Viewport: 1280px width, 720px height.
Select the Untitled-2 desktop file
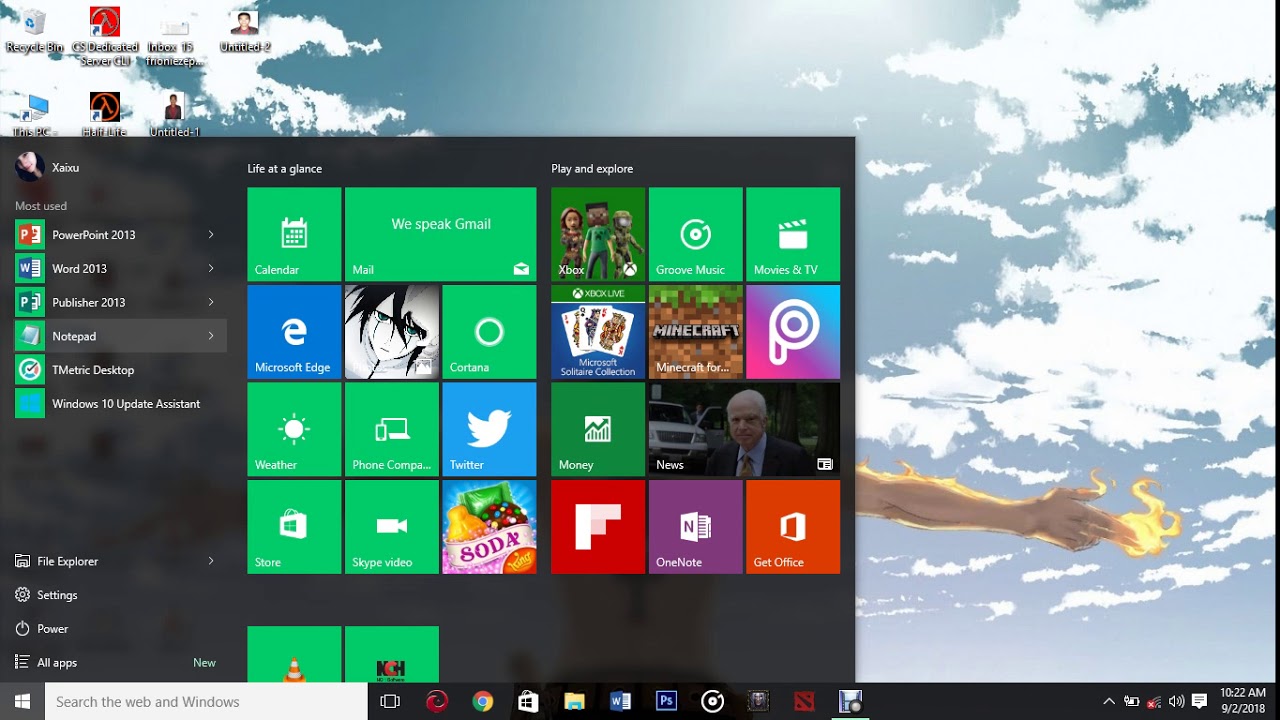coord(245,32)
